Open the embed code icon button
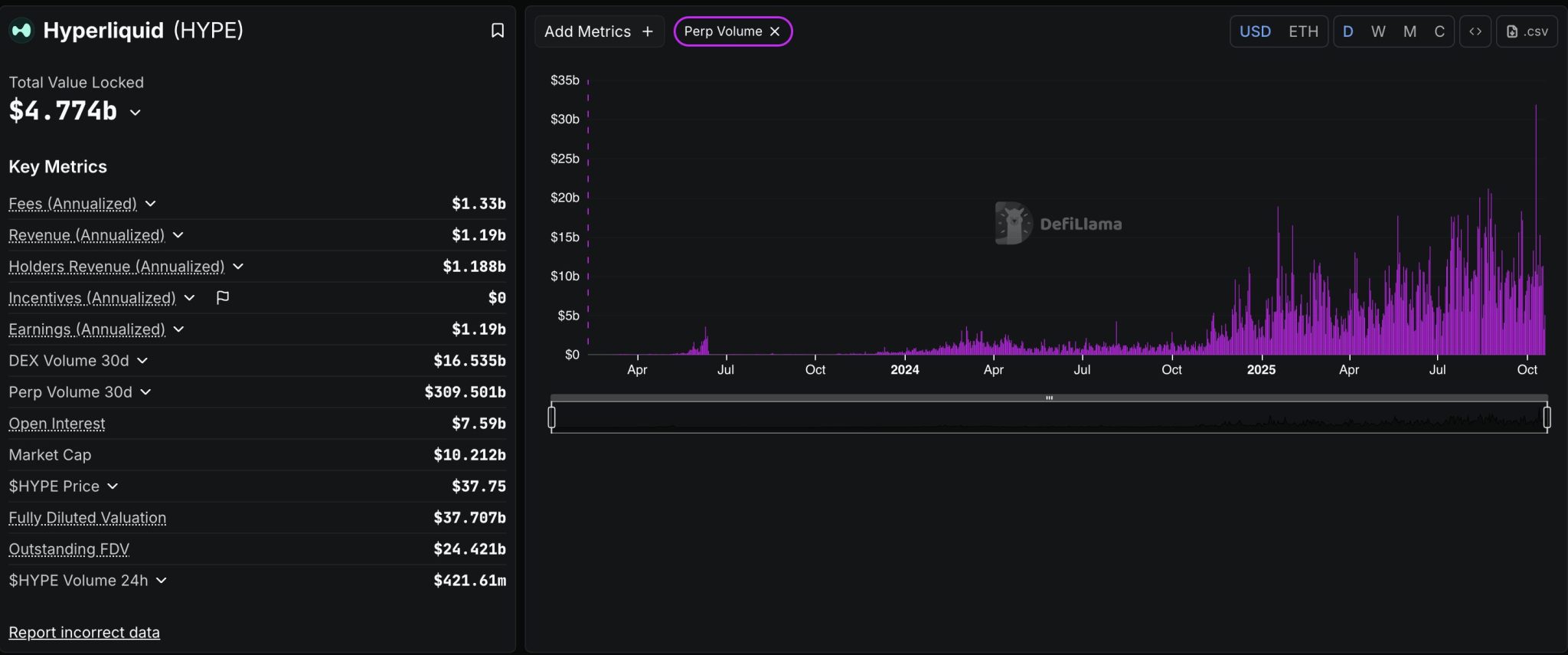The width and height of the screenshot is (1568, 655). coord(1475,31)
